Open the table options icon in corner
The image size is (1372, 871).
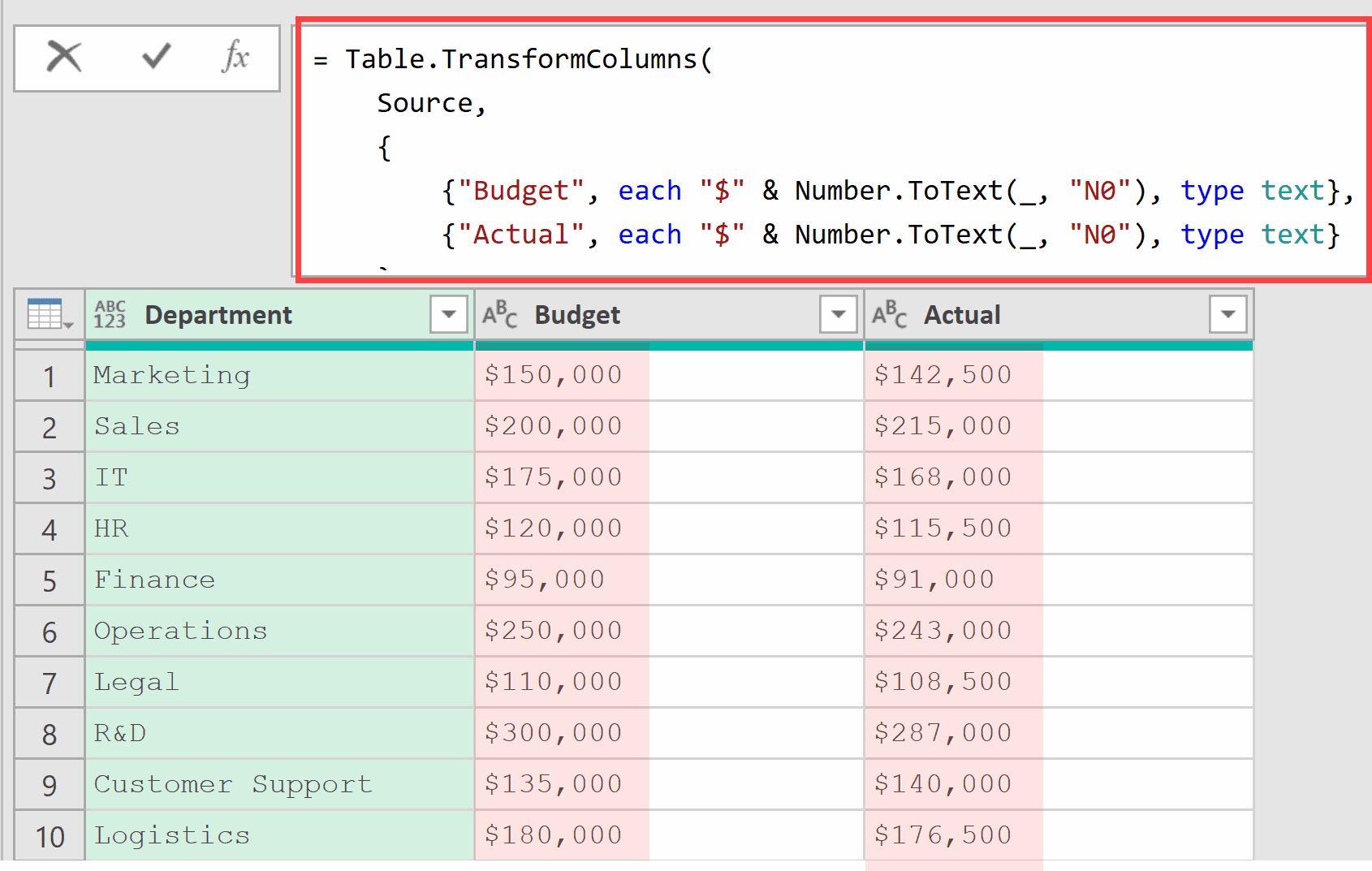[49, 314]
